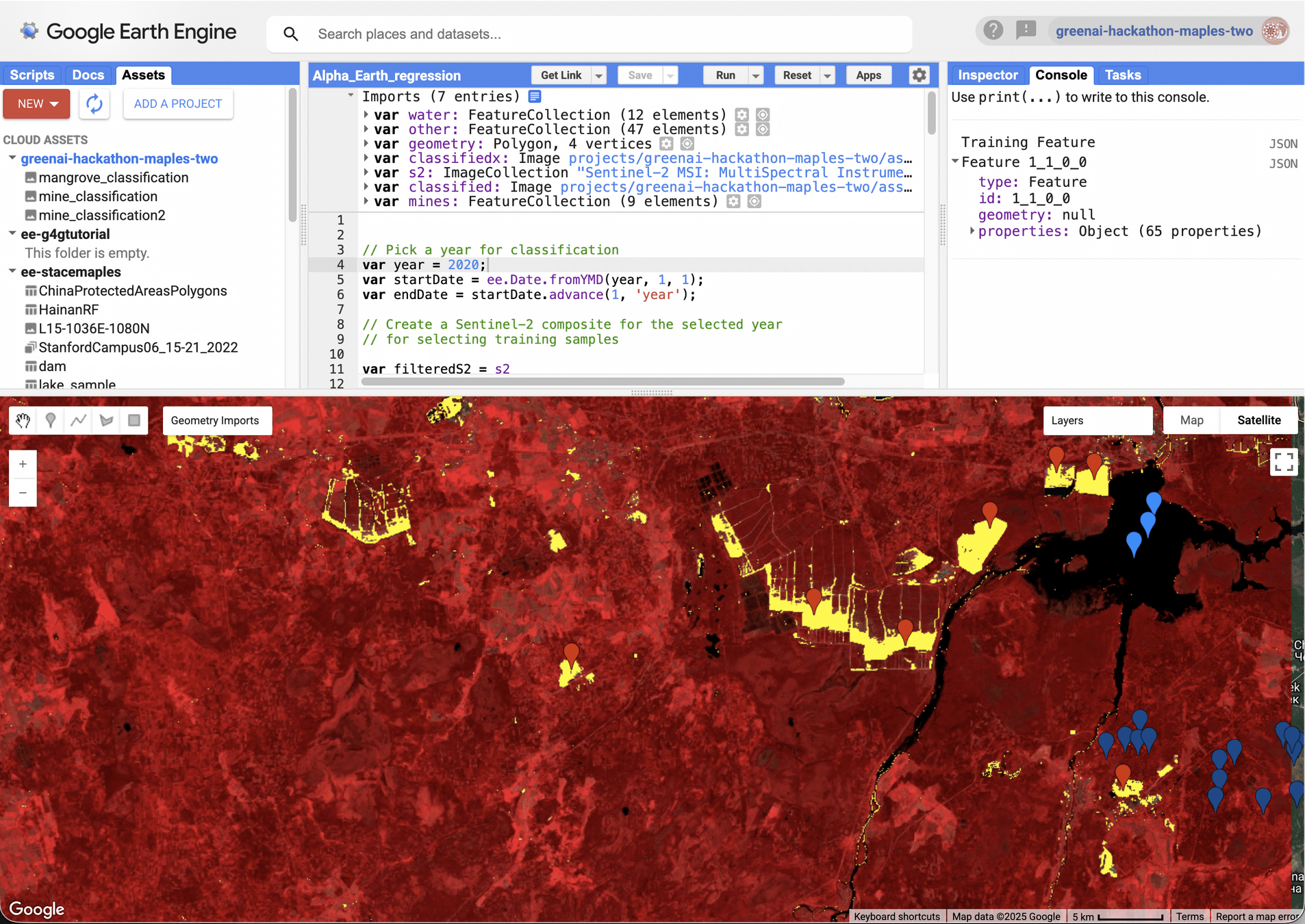Open the Run dropdown arrow

click(x=756, y=75)
